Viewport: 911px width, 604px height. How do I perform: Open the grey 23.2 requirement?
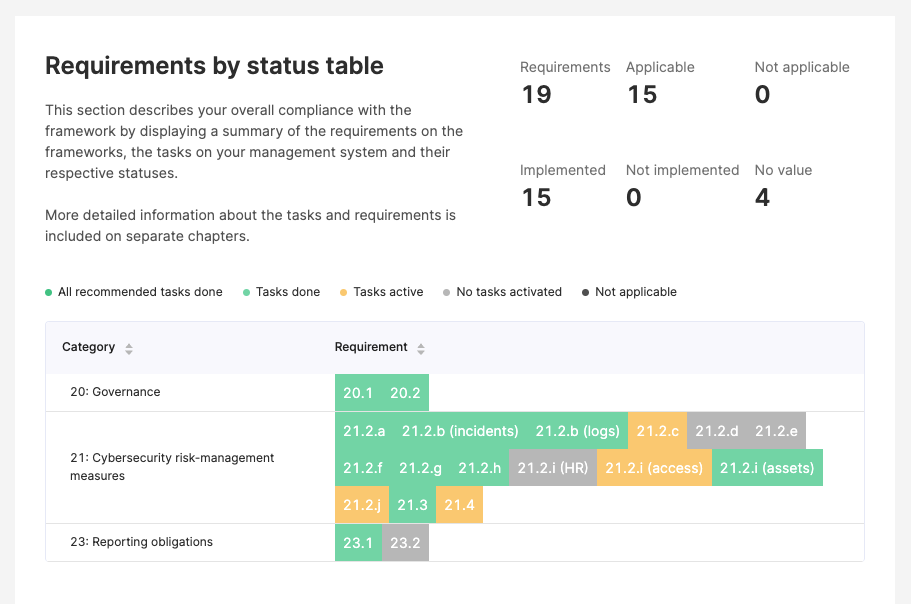tap(405, 543)
